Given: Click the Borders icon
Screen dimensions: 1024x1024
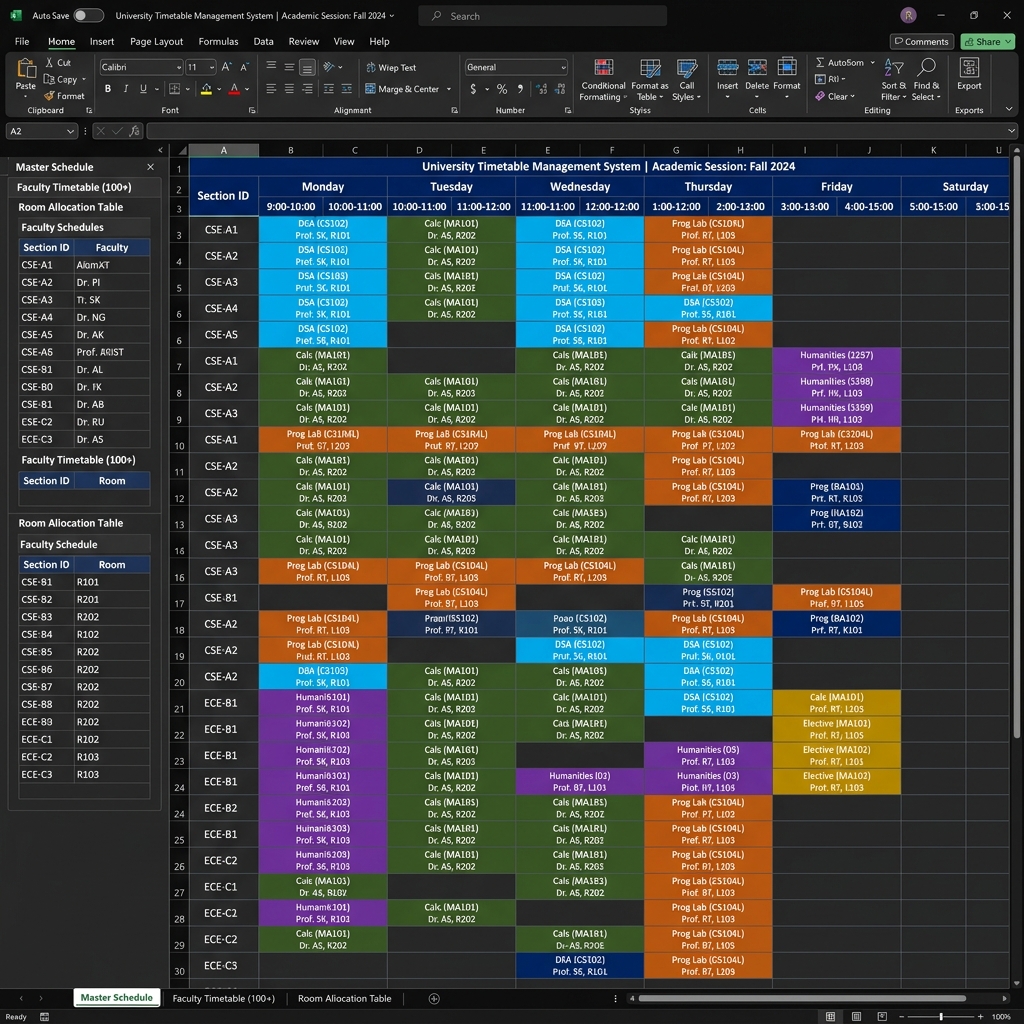Looking at the screenshot, I should point(174,89).
